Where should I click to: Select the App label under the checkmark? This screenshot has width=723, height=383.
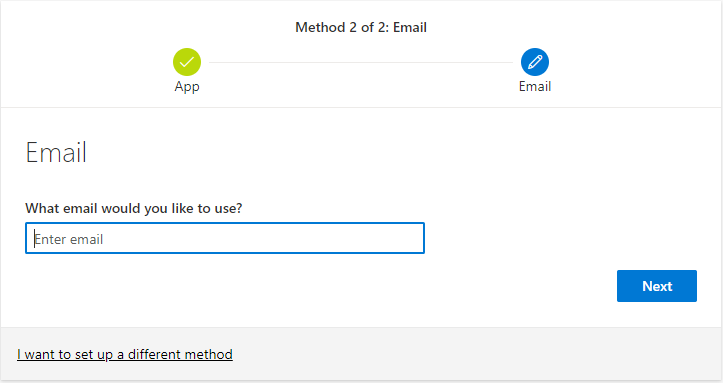(187, 87)
